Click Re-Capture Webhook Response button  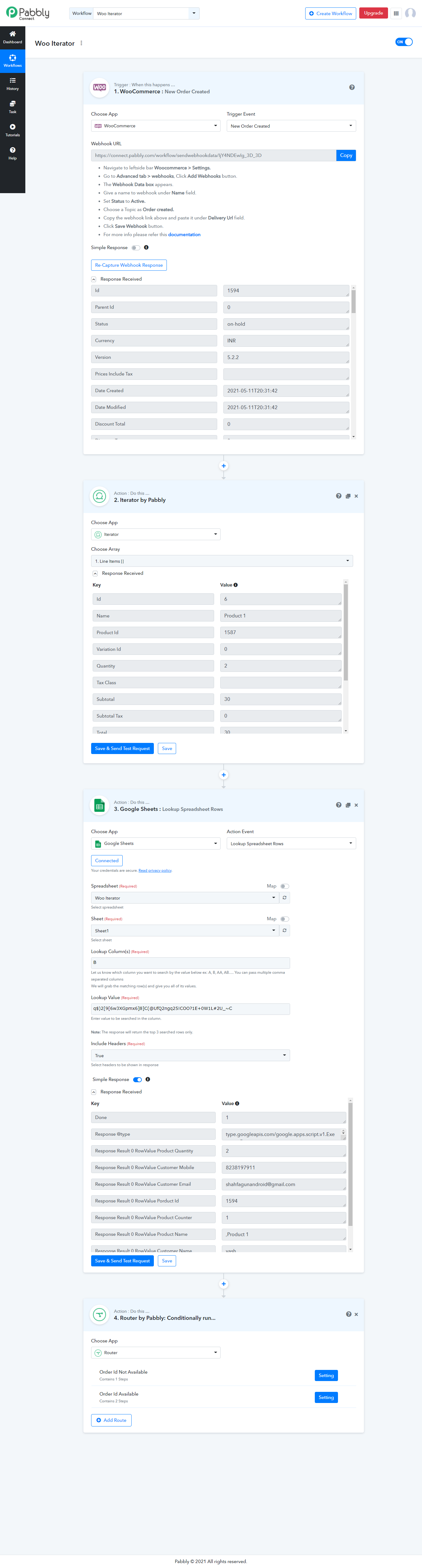tap(129, 265)
